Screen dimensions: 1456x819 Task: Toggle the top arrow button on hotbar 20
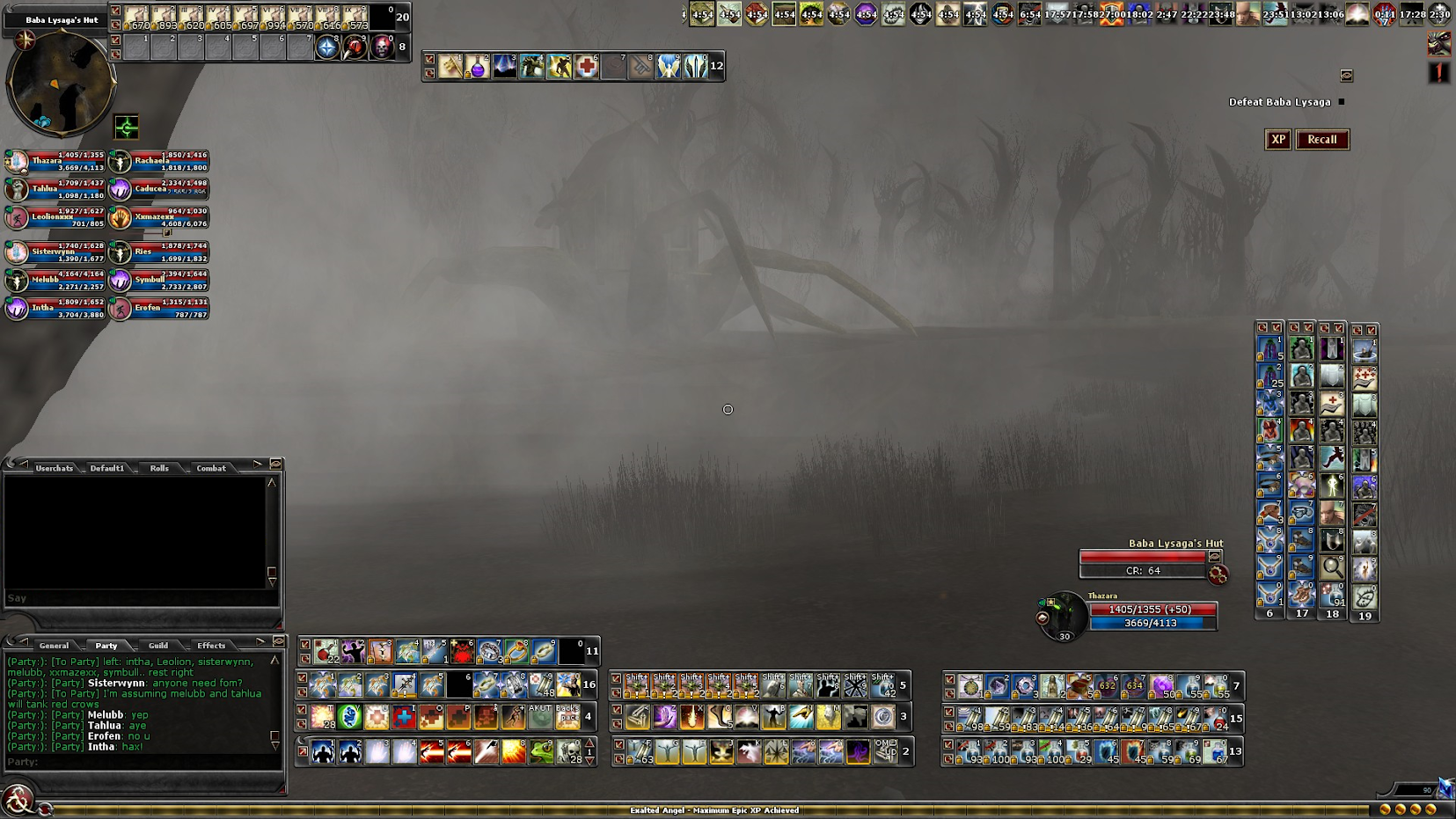coord(115,11)
